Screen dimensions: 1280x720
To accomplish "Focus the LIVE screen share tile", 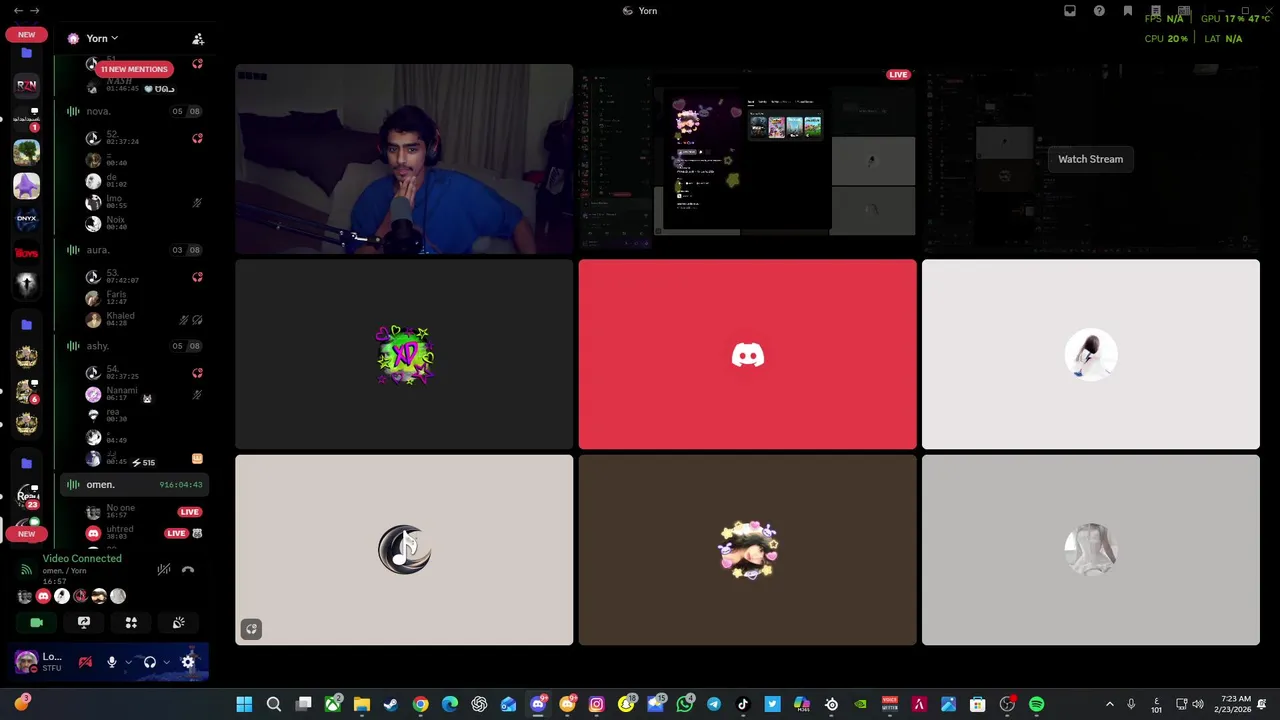I will (747, 159).
